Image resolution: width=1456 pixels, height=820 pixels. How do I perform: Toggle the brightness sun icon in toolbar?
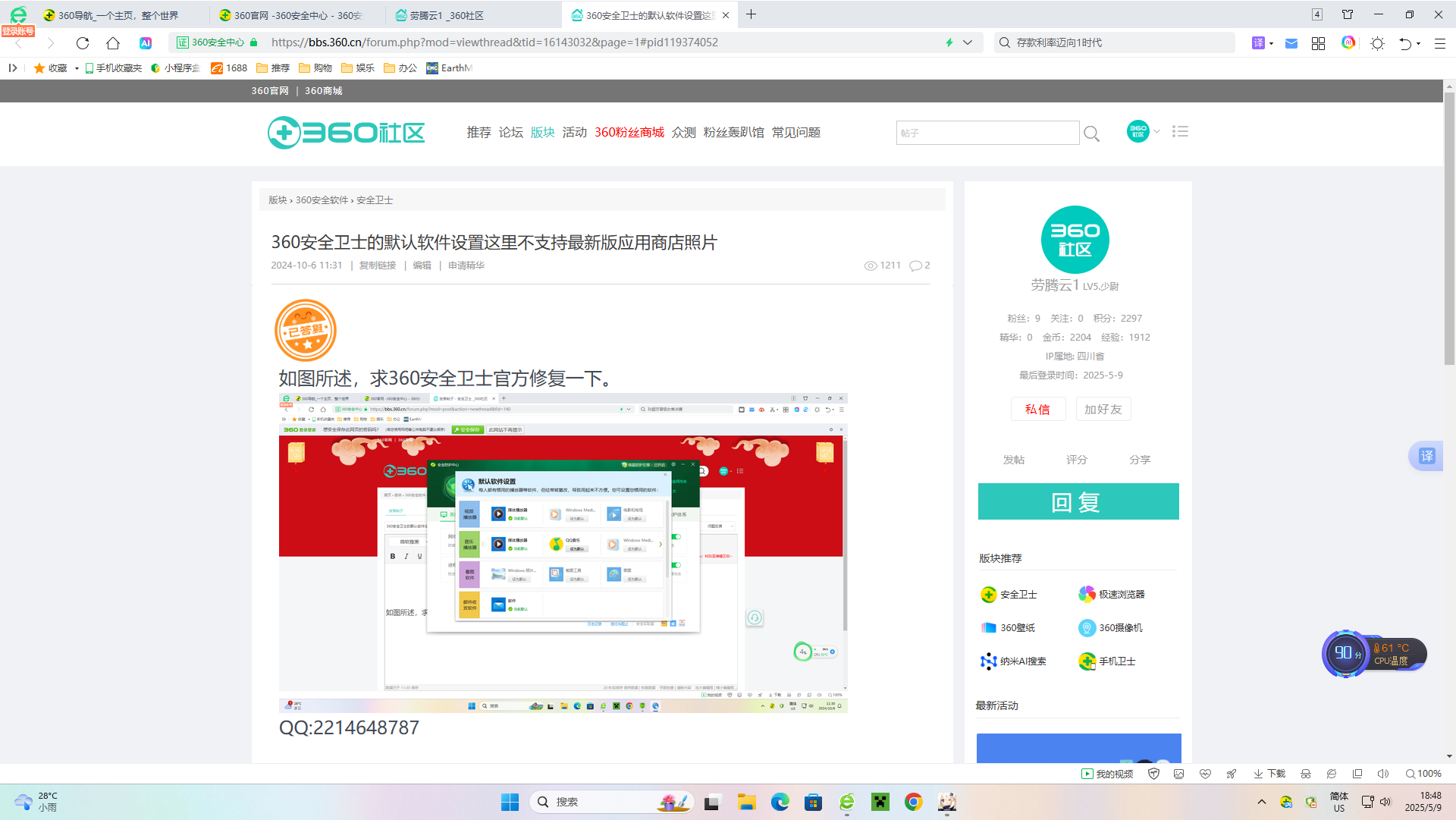tap(1378, 43)
